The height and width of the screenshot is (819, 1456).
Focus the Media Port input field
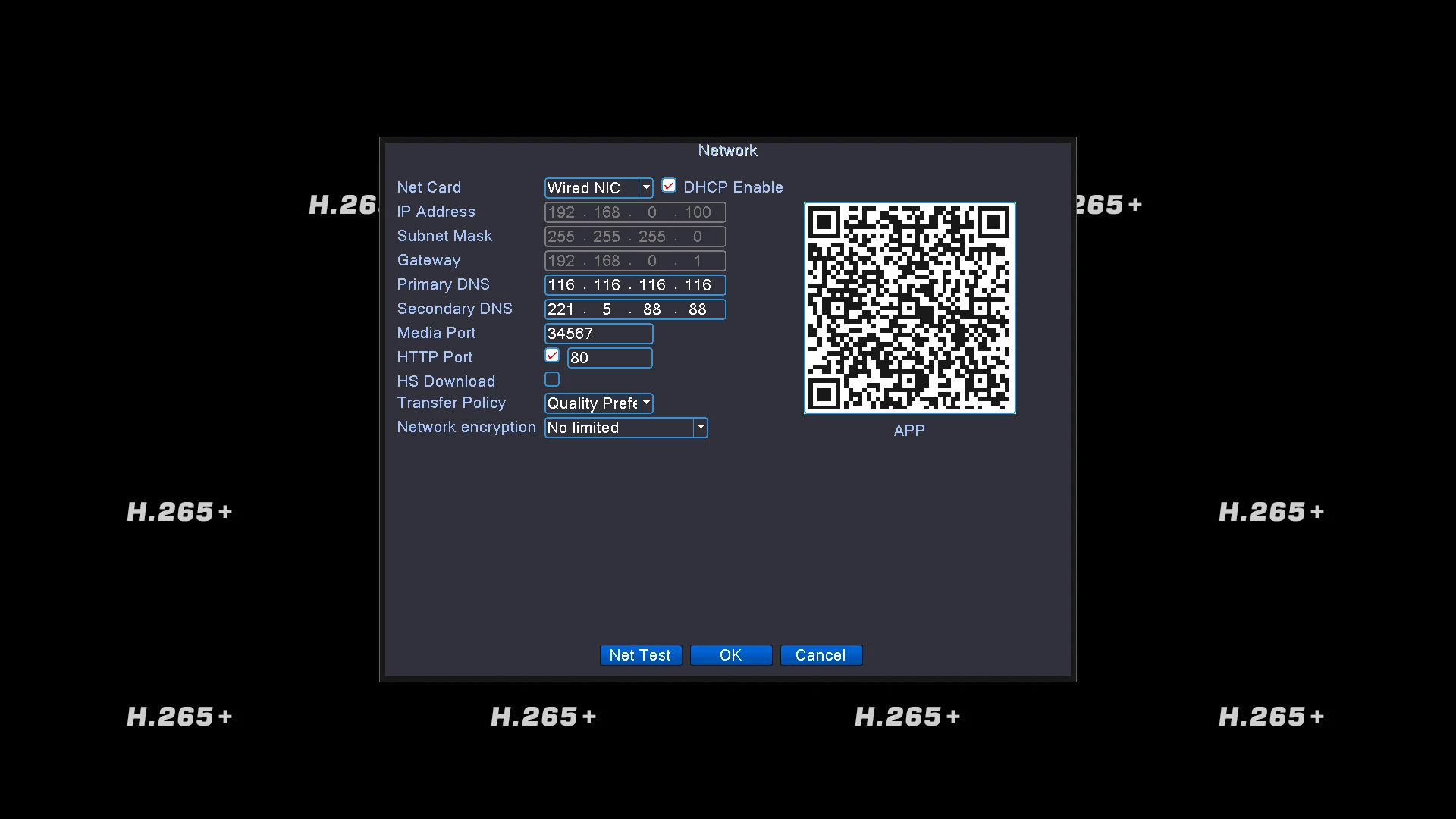(598, 334)
